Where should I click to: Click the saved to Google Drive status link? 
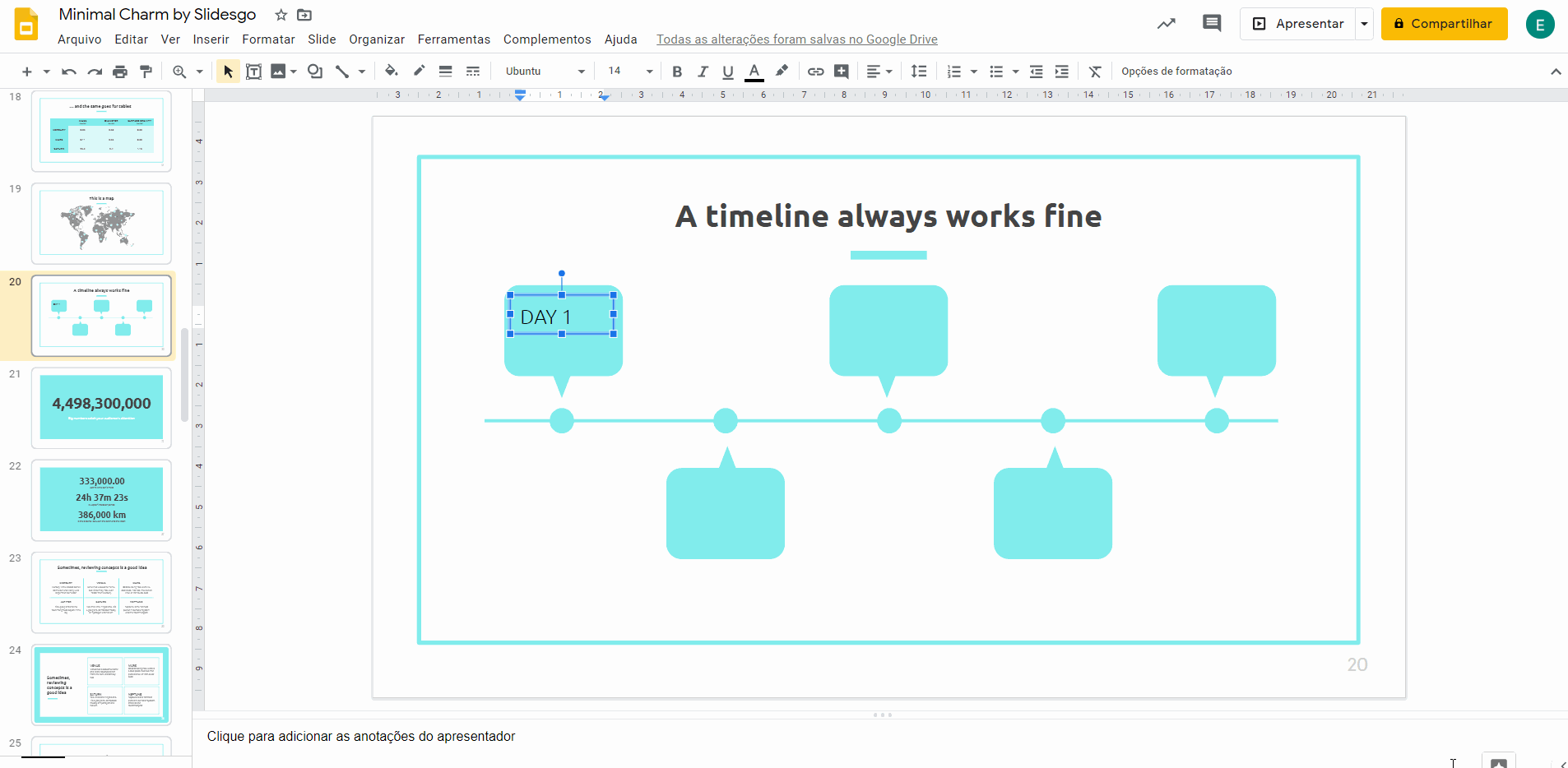tap(796, 39)
